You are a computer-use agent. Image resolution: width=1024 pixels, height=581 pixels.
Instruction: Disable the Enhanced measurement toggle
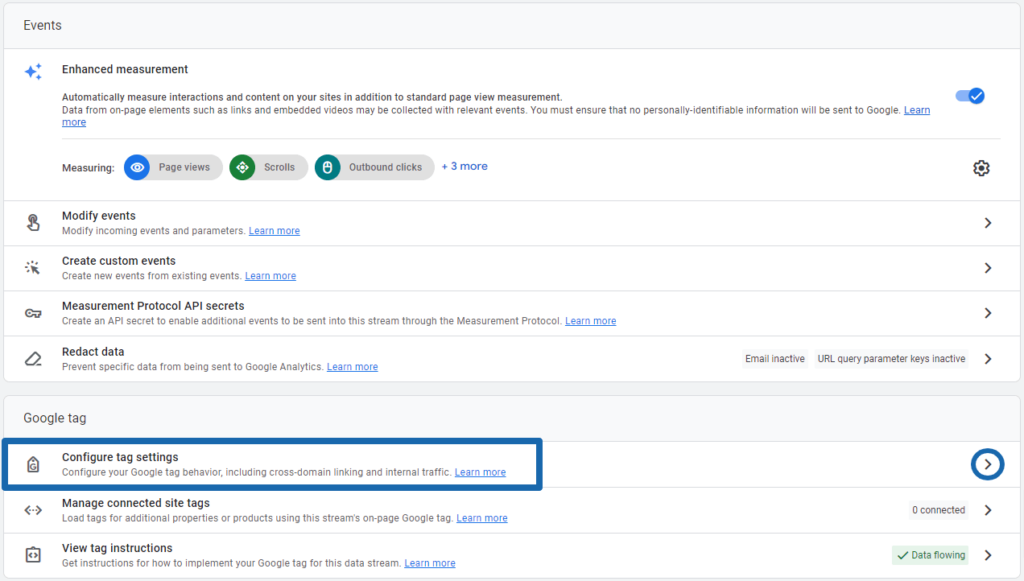(x=968, y=95)
